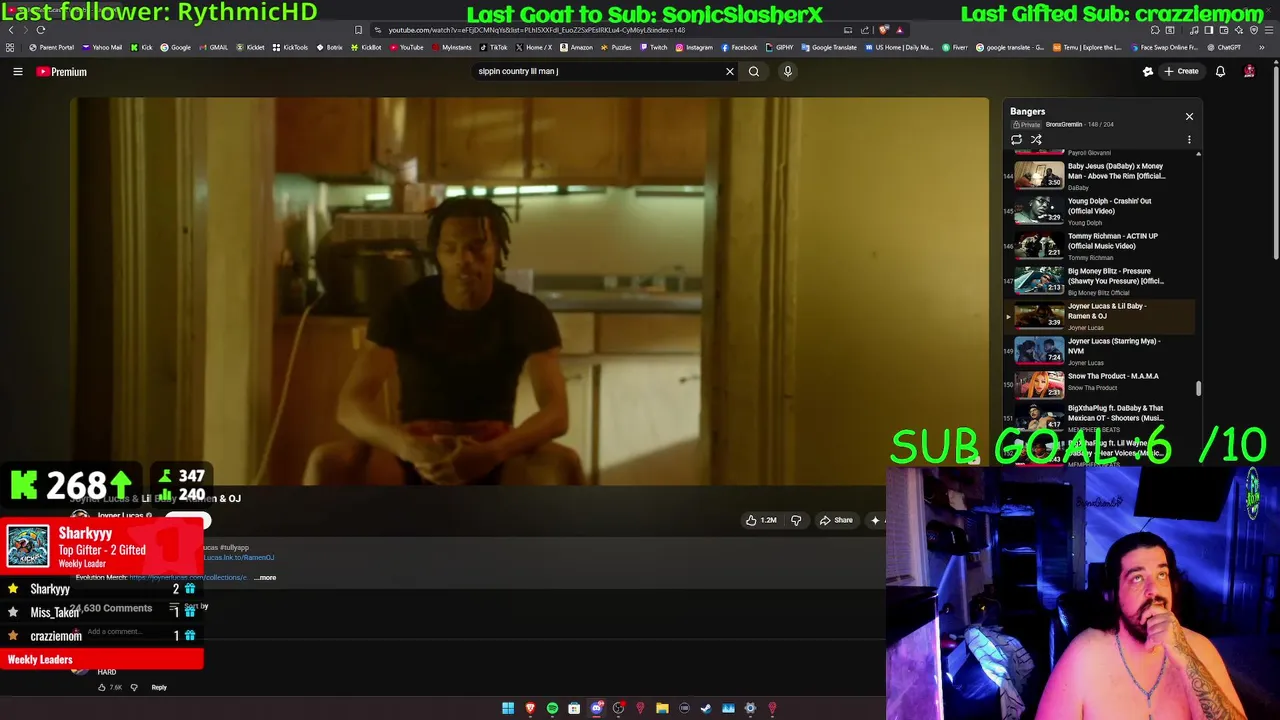Open Discord from taskbar
Viewport: 1280px width, 720px height.
point(596,708)
